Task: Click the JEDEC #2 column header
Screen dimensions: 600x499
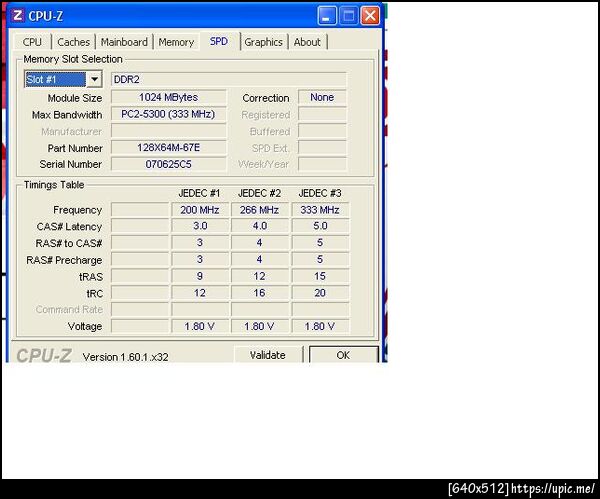Action: pyautogui.click(x=259, y=193)
